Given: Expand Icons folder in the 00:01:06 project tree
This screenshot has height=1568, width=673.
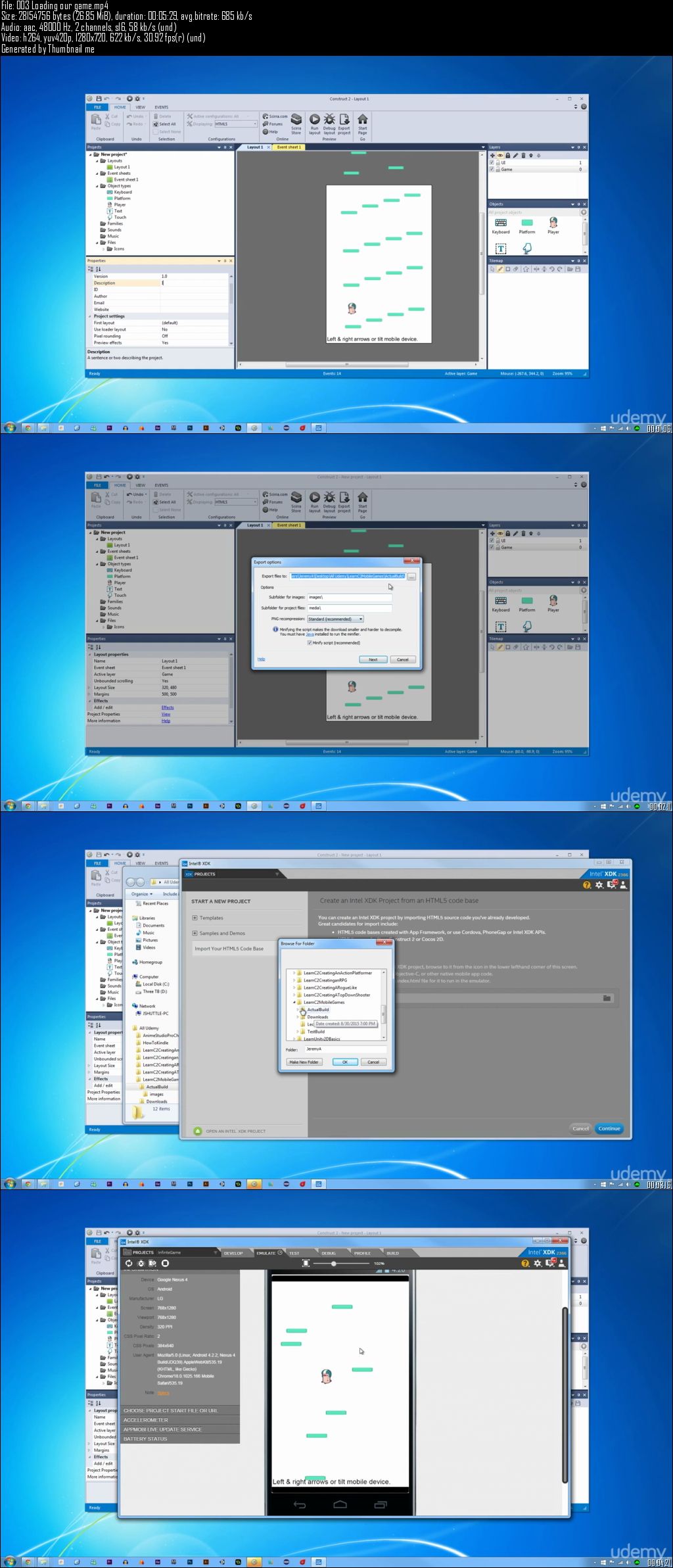Looking at the screenshot, I should coord(104,249).
